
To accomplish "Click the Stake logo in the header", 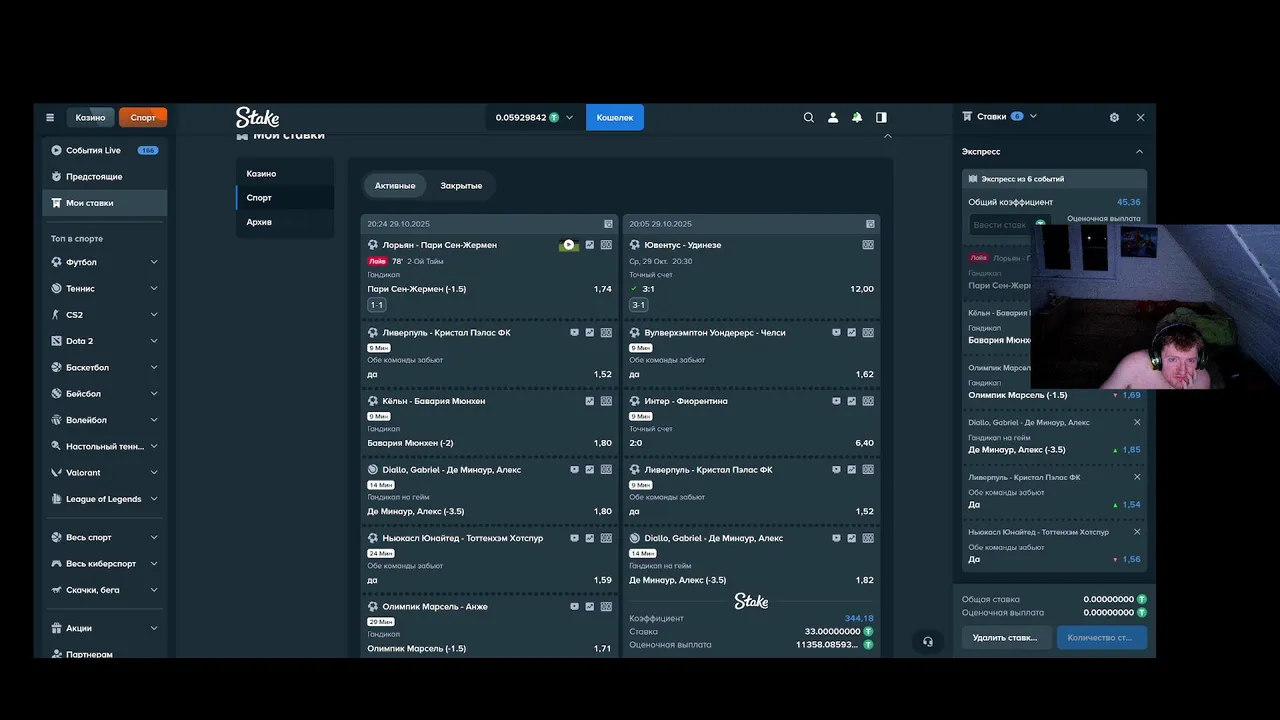I will click(x=257, y=117).
